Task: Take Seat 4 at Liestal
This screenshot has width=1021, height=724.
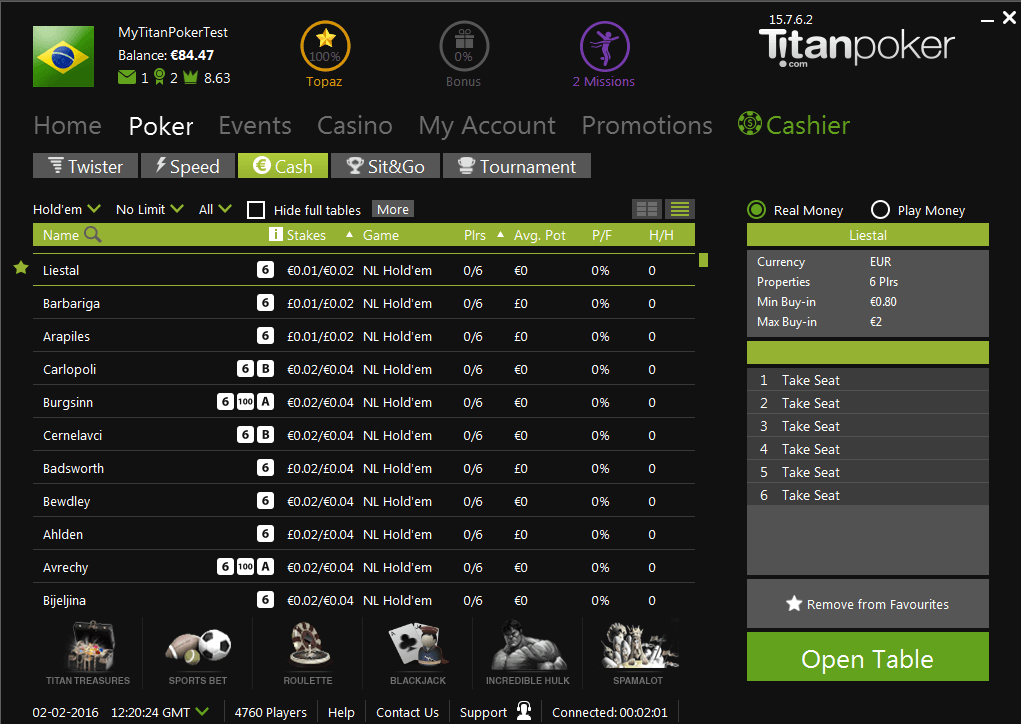Action: (867, 449)
